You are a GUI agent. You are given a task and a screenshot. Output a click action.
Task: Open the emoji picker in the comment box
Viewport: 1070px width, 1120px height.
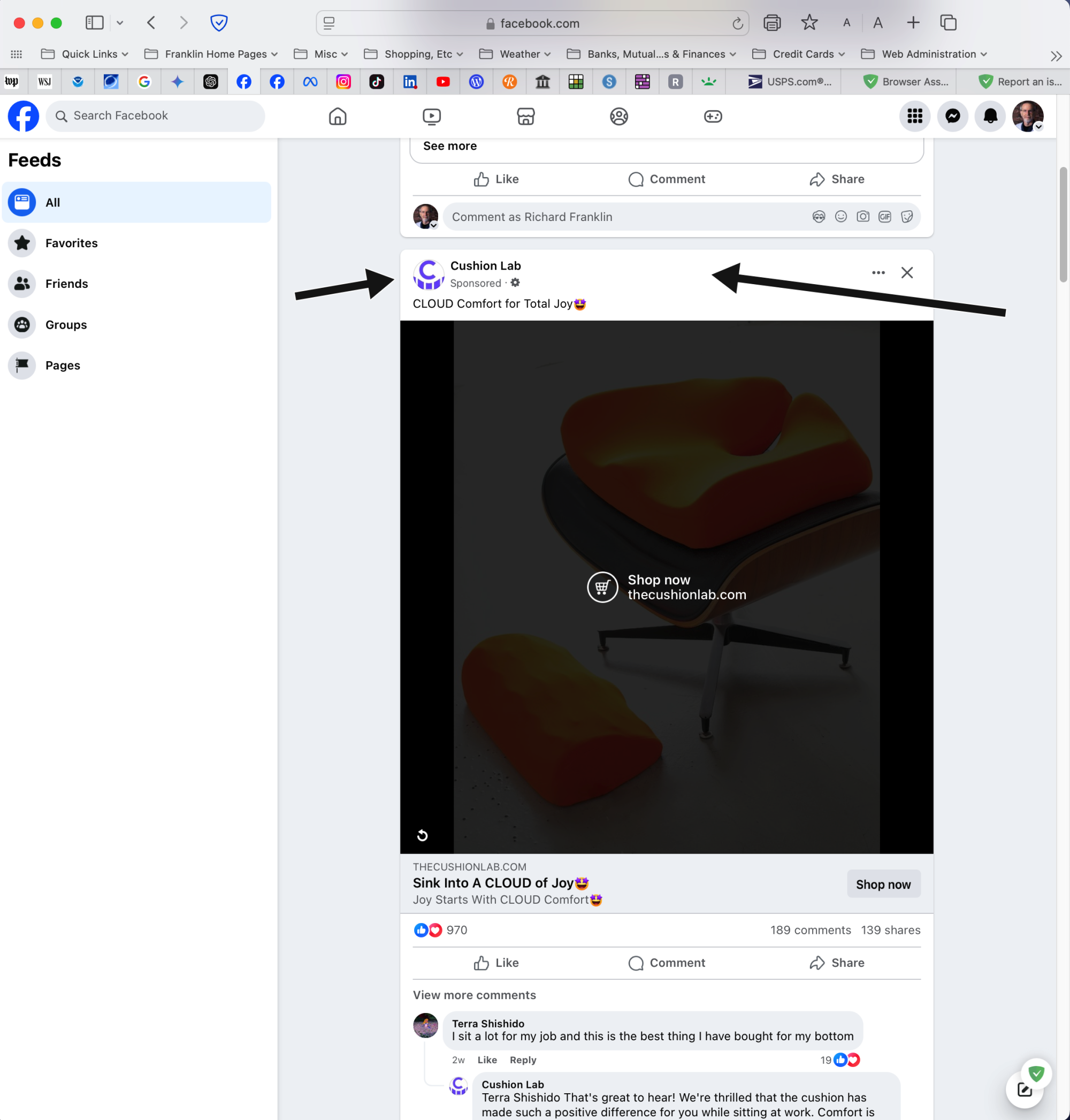coord(840,217)
